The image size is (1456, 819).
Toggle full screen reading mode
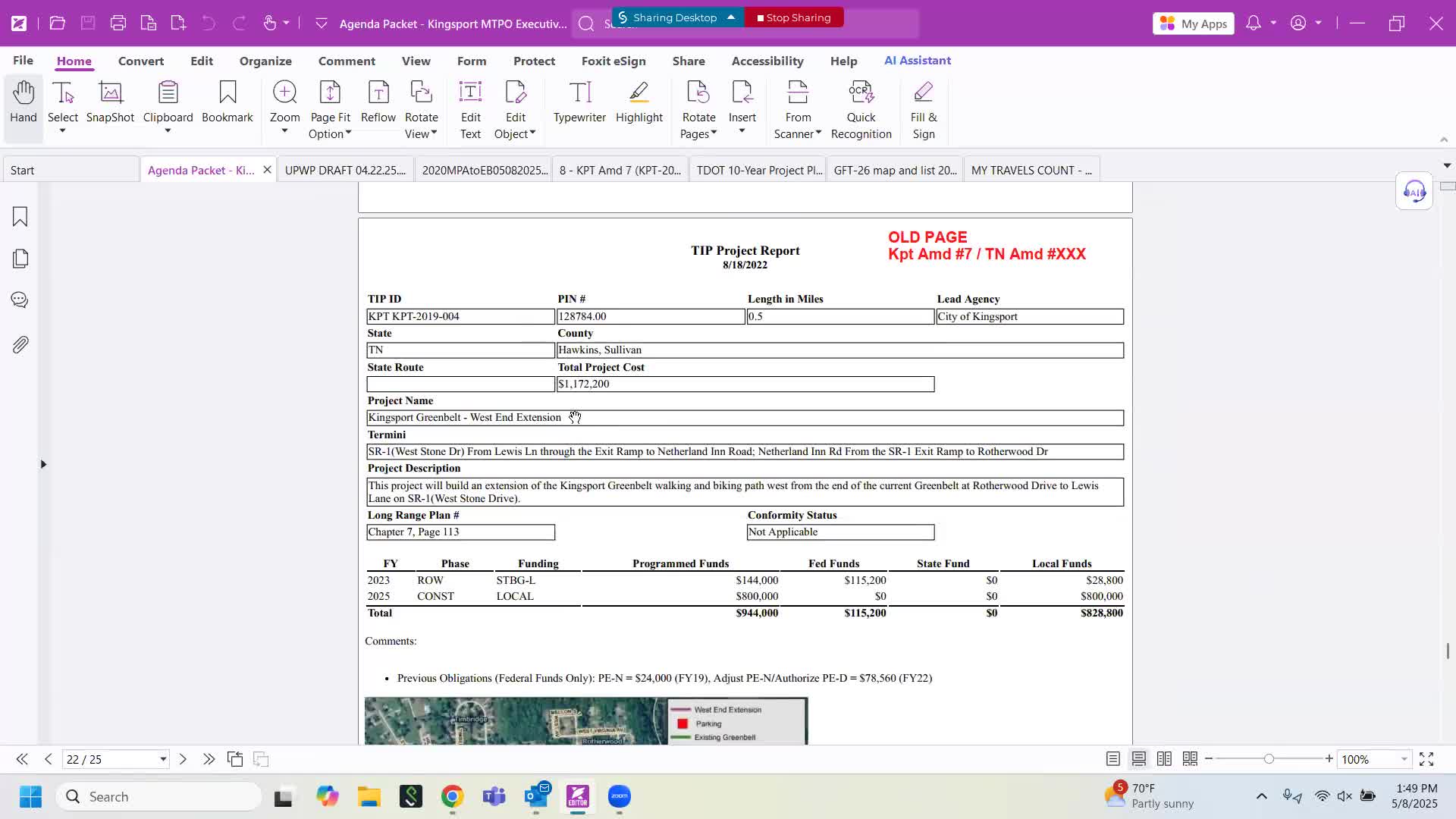tap(1426, 759)
